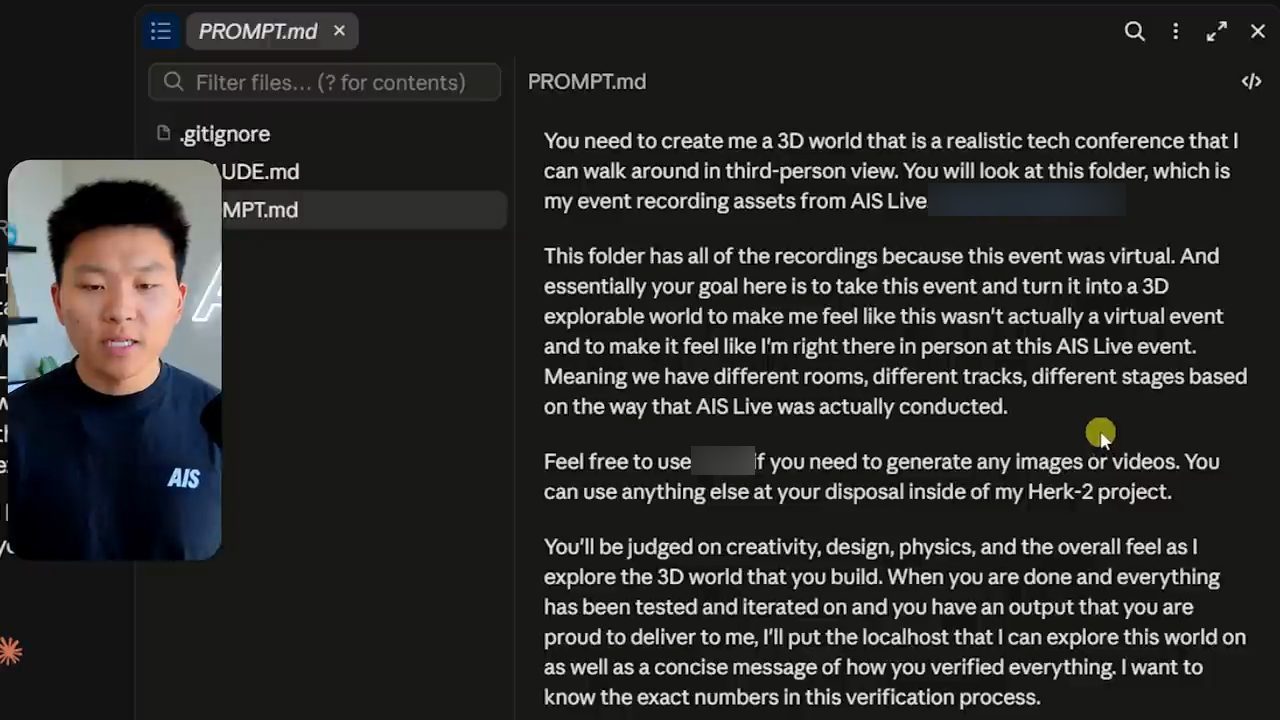Click the paragraph starting 'Feel free to use'

[x=882, y=476]
